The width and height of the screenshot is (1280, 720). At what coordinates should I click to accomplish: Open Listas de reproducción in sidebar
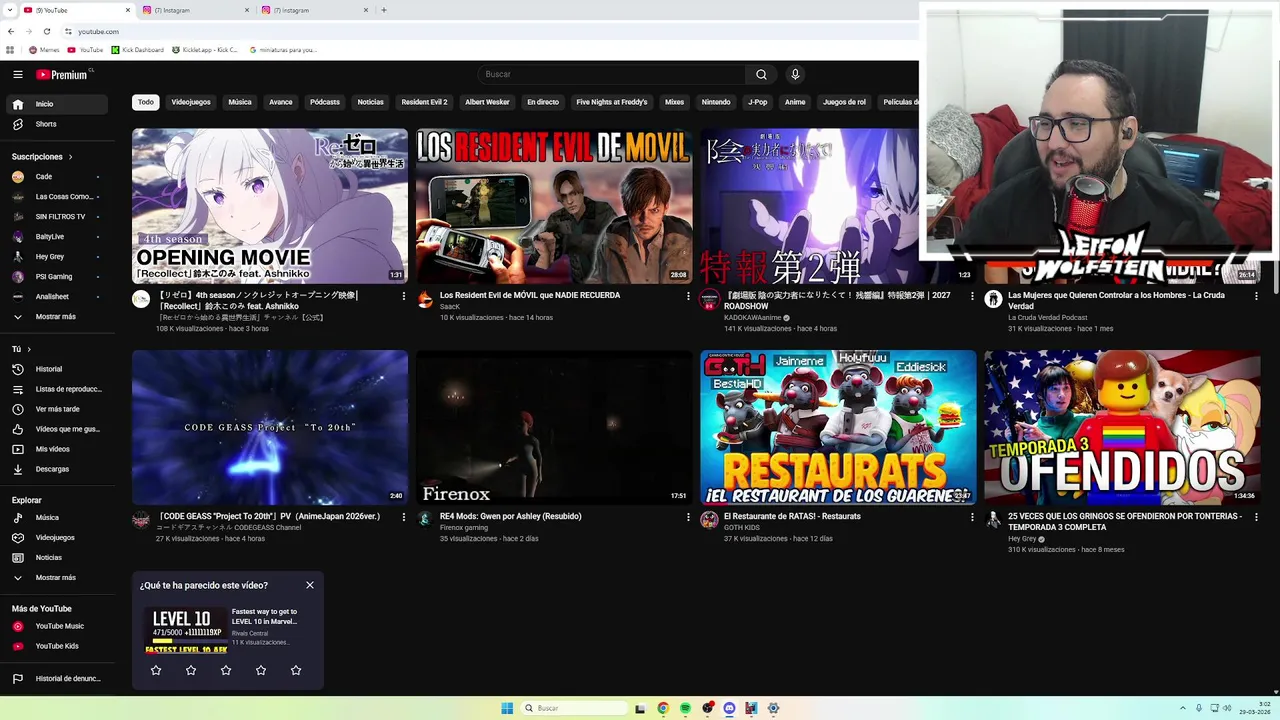(56, 389)
